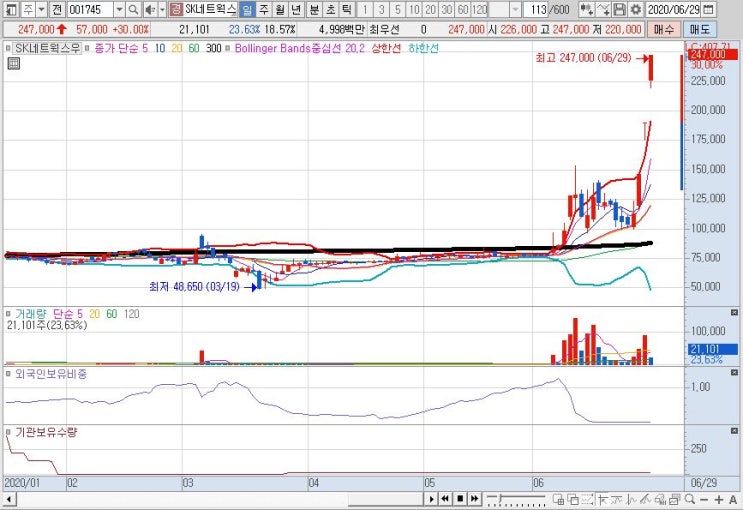Click the overlapping-windows icon in bottom toolbar
743x510 pixels.
pyautogui.click(x=573, y=499)
